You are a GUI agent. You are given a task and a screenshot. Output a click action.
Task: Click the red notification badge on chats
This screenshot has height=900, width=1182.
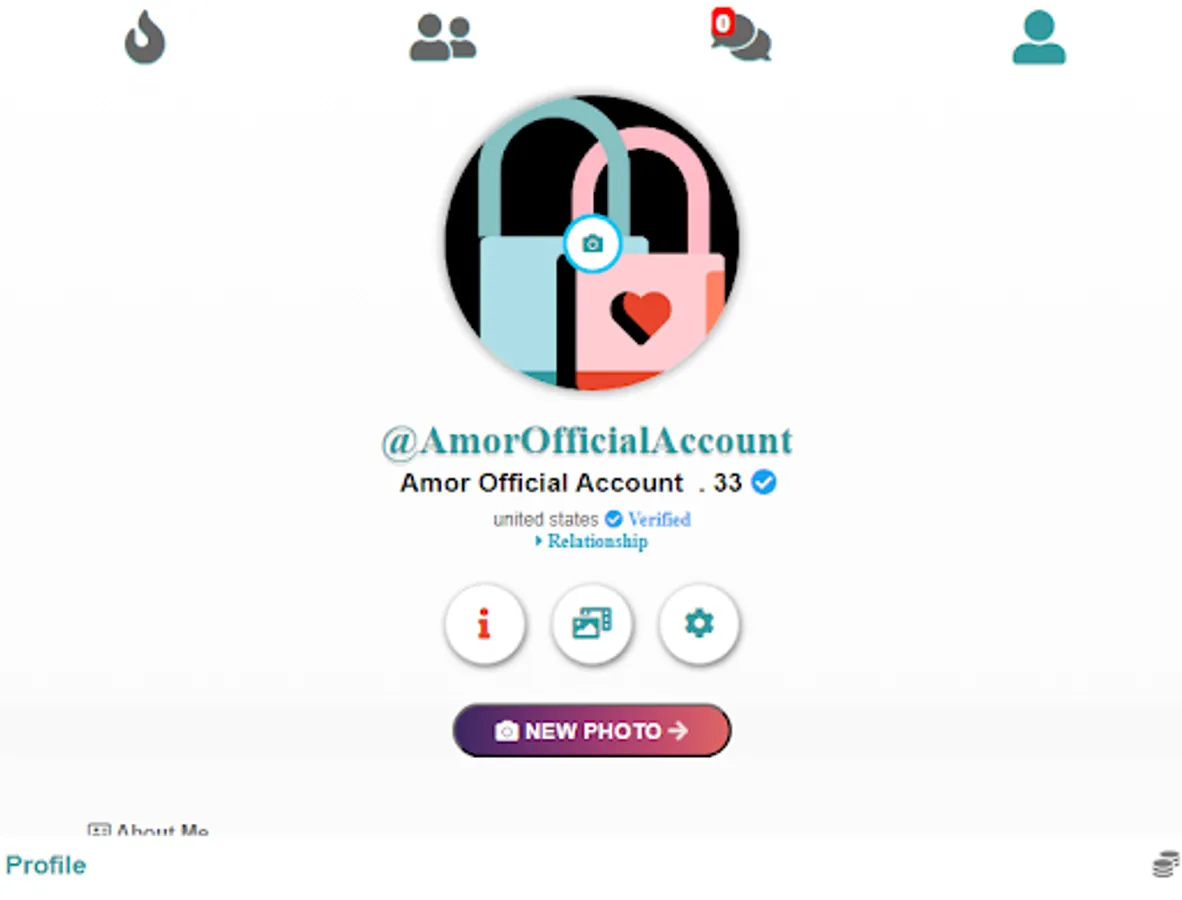pos(723,23)
